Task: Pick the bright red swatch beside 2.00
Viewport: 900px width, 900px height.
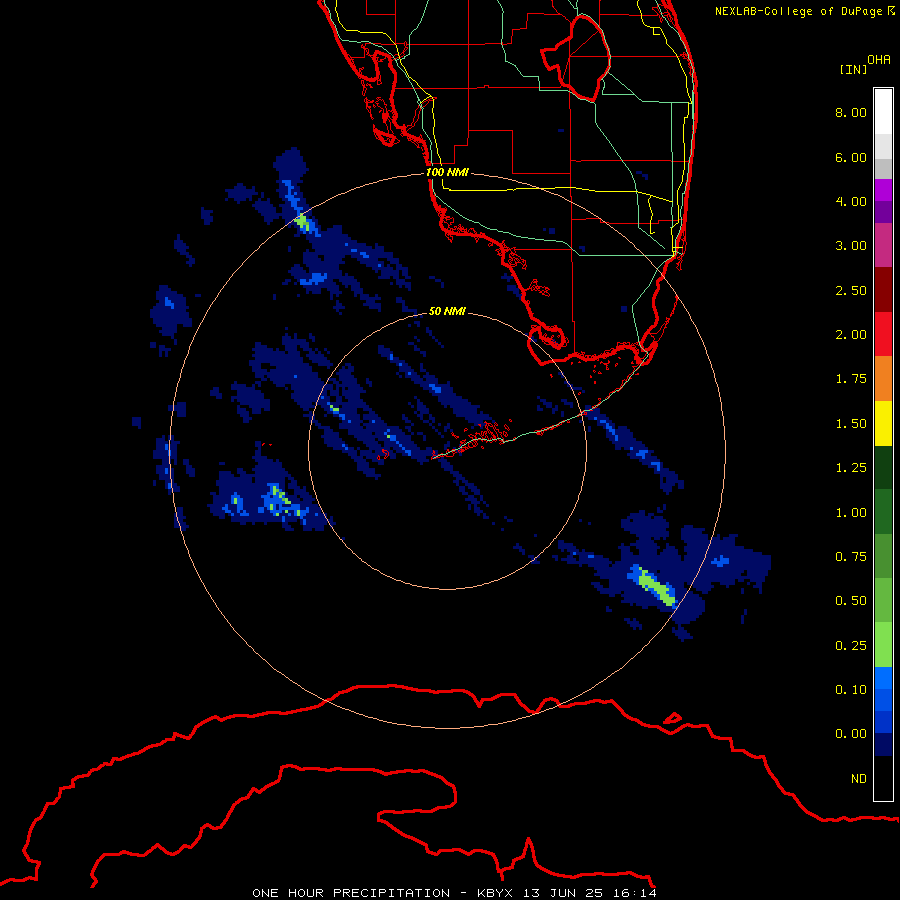Action: tap(883, 334)
